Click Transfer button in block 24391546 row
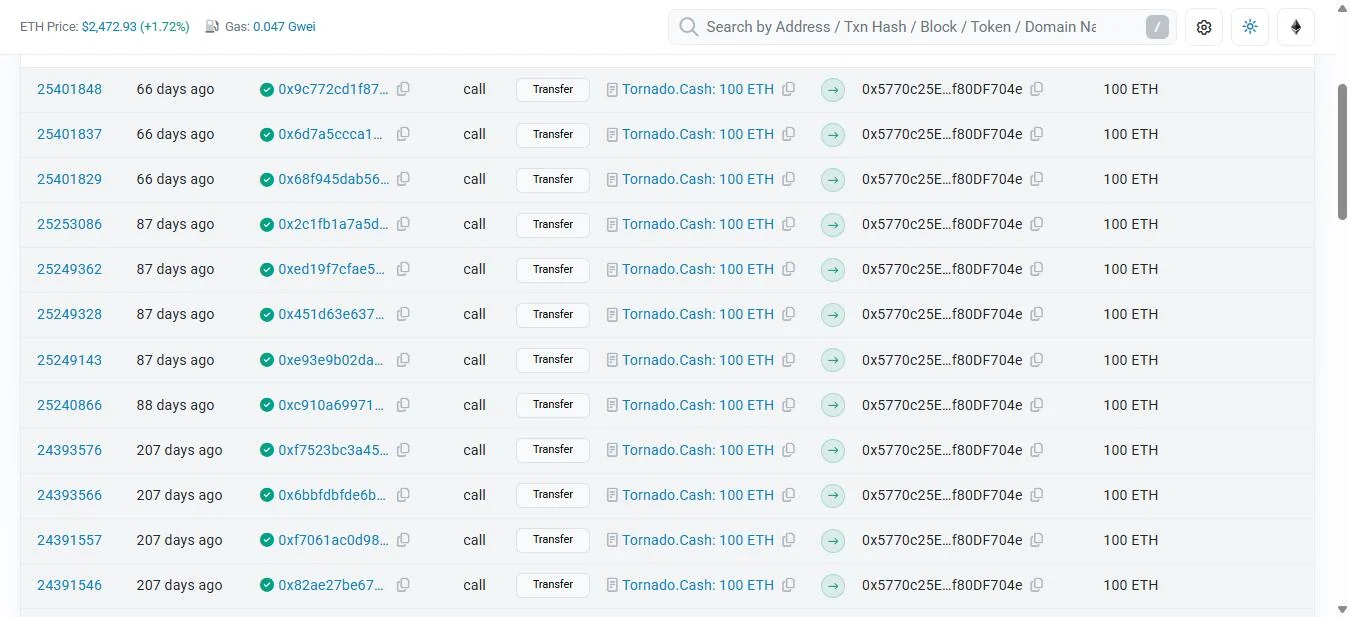1350x617 pixels. tap(553, 585)
